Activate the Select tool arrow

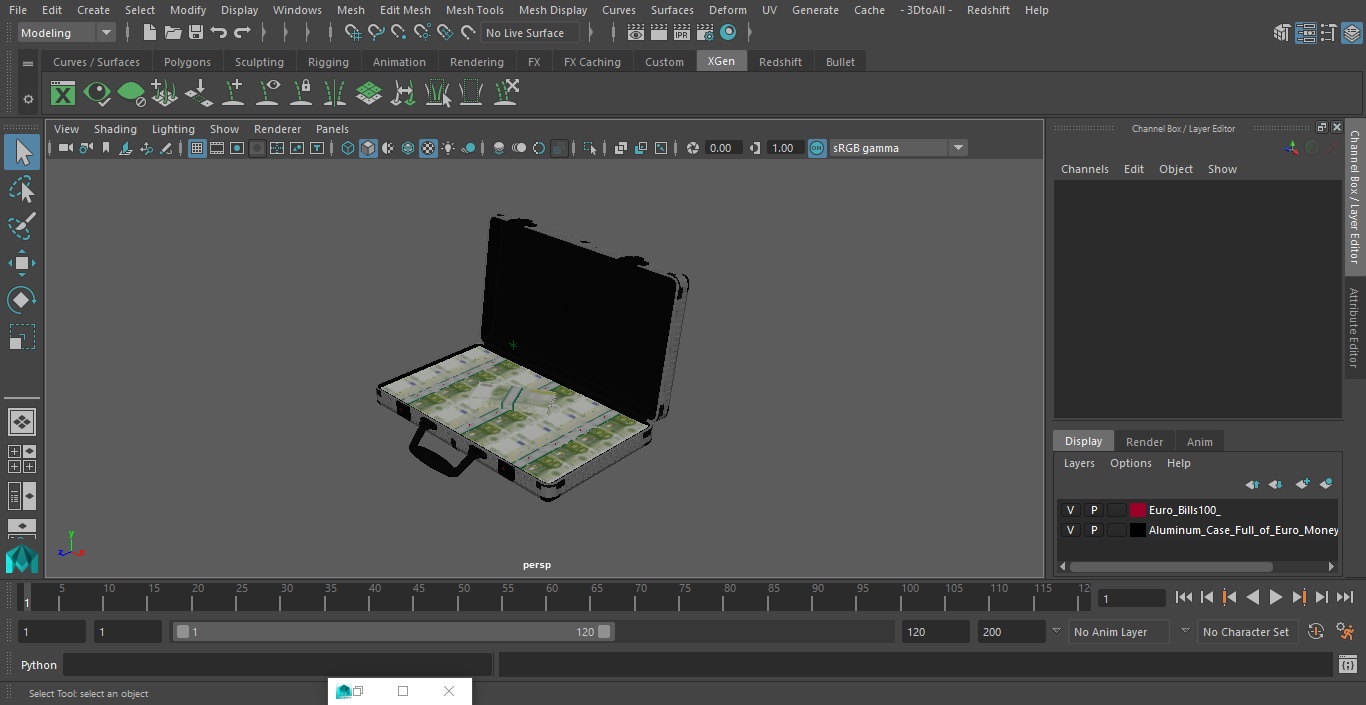(x=22, y=152)
